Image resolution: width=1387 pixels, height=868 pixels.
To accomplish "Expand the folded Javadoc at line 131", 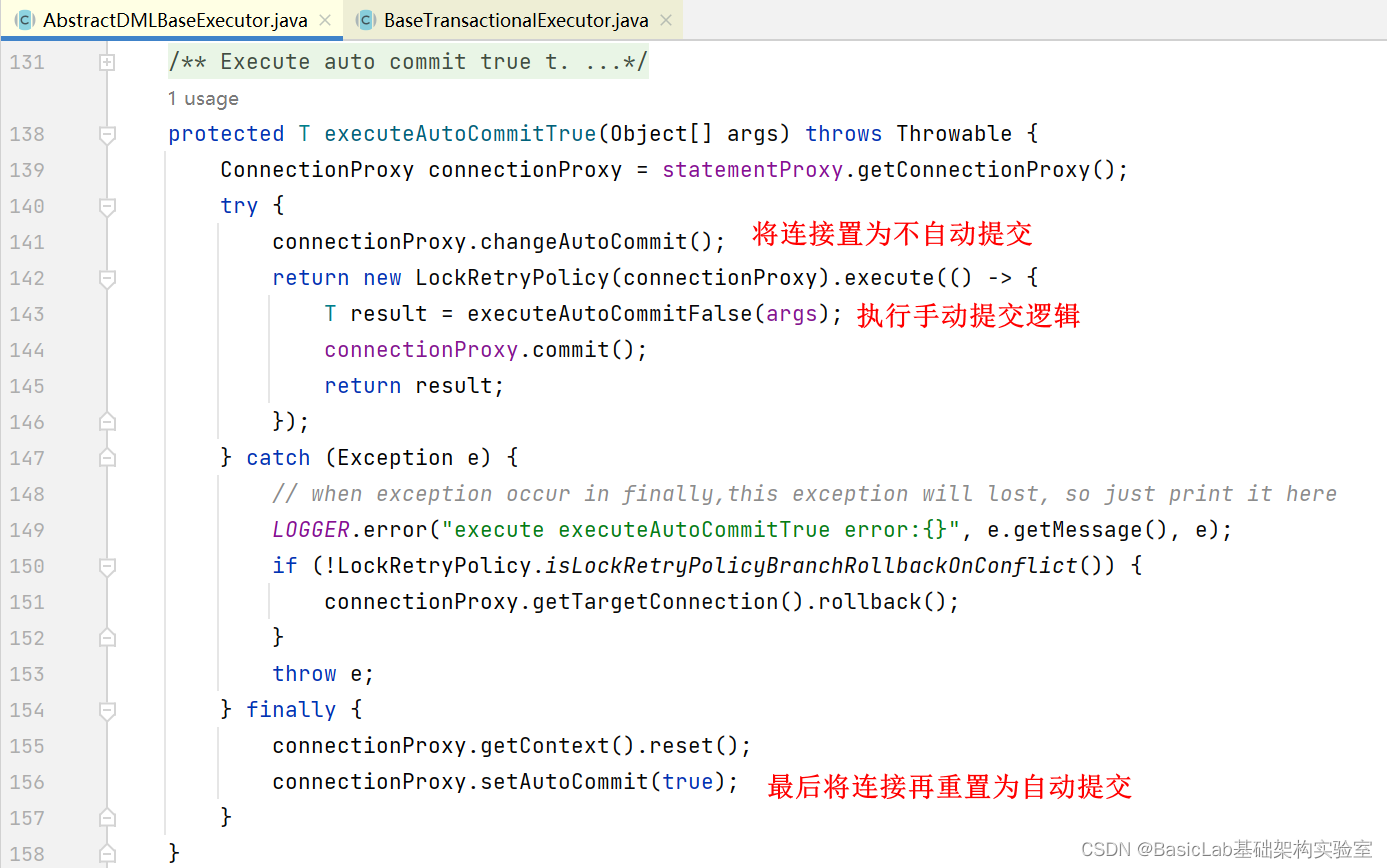I will 107,62.
